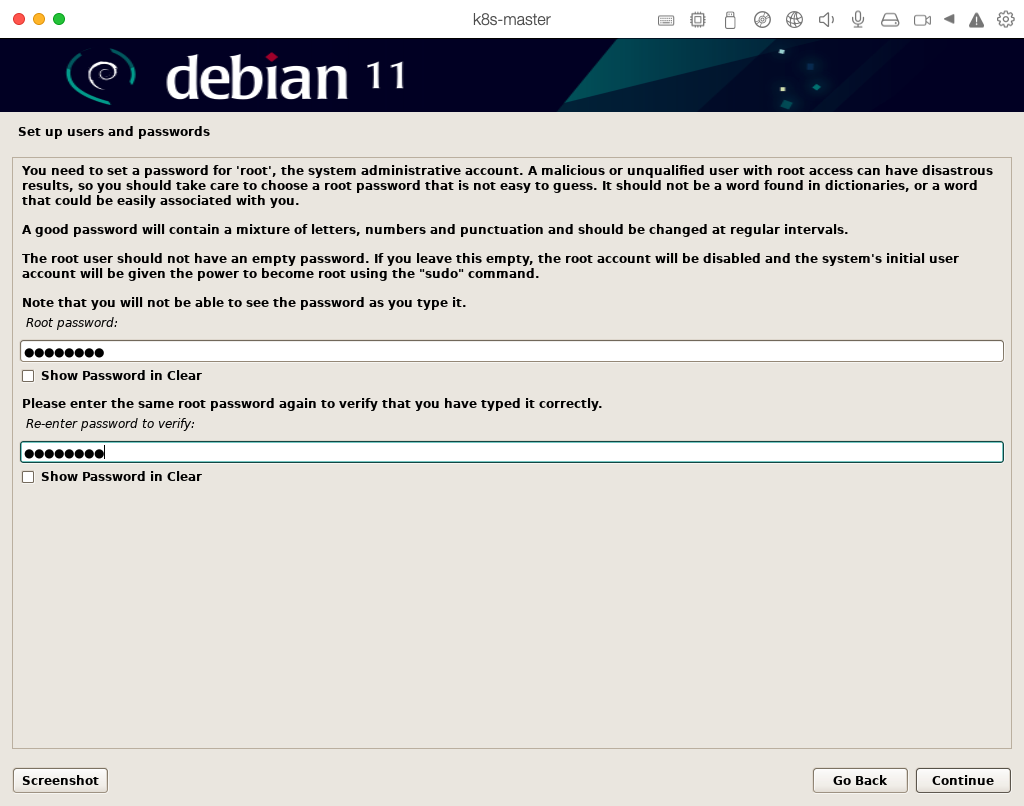Open the CPU chip icon in toolbar
The width and height of the screenshot is (1024, 806).
697,20
